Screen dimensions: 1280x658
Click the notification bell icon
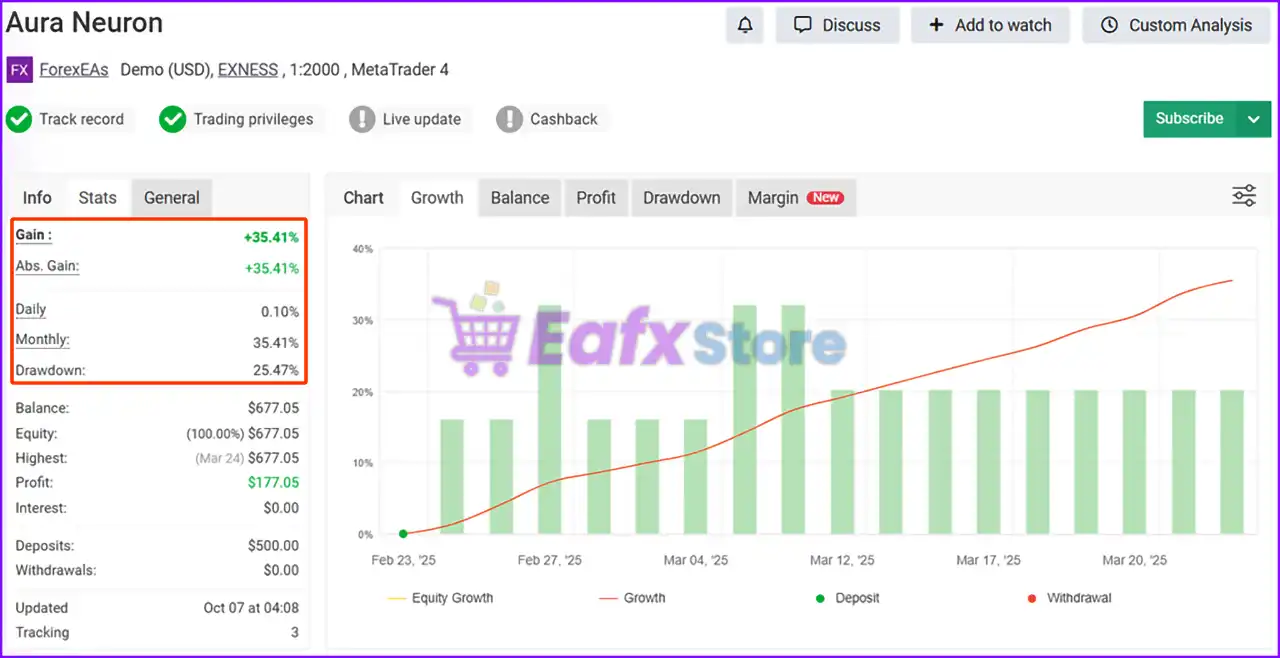[x=745, y=26]
